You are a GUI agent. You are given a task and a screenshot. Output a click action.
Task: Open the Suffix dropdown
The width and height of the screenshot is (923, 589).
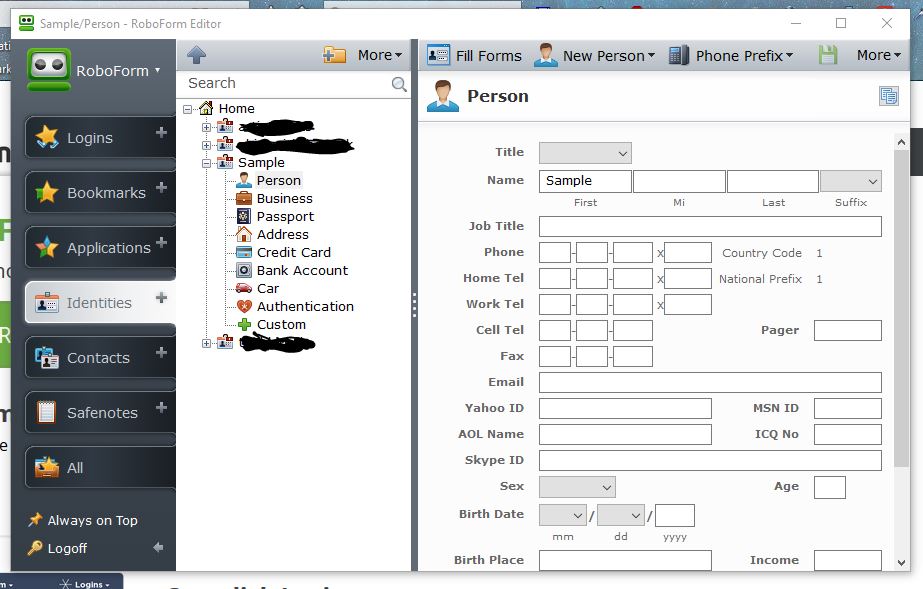click(x=851, y=181)
